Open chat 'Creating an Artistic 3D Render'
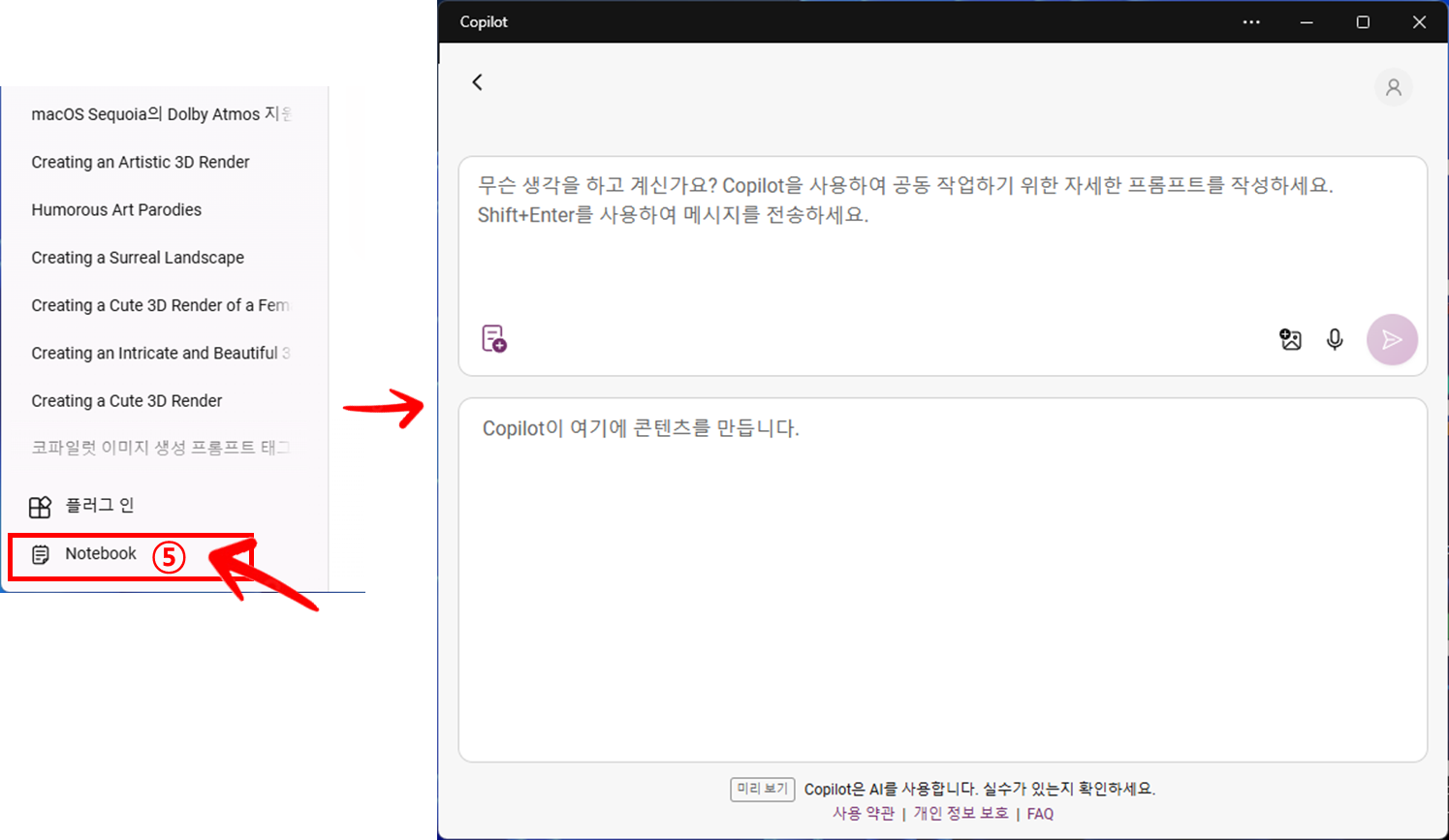The width and height of the screenshot is (1449, 840). 141,162
